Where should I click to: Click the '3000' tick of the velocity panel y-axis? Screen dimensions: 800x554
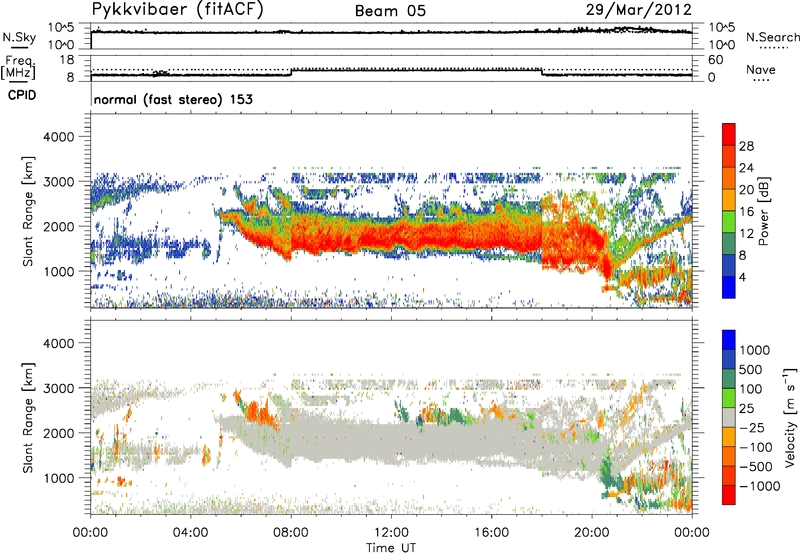point(58,388)
